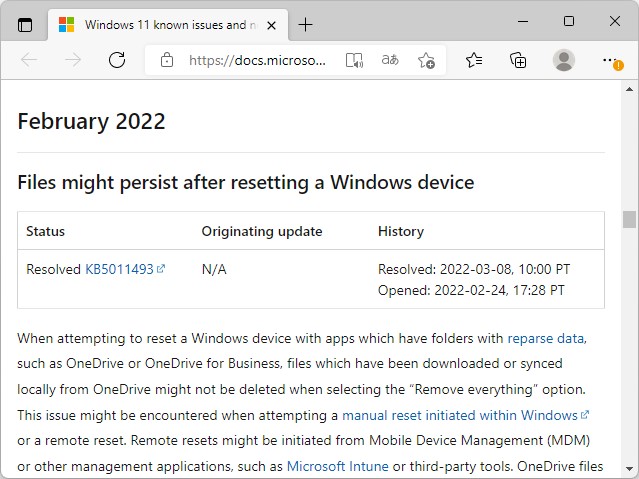Screen dimensions: 639x479
Task: Open the Collections panel
Action: 518,60
